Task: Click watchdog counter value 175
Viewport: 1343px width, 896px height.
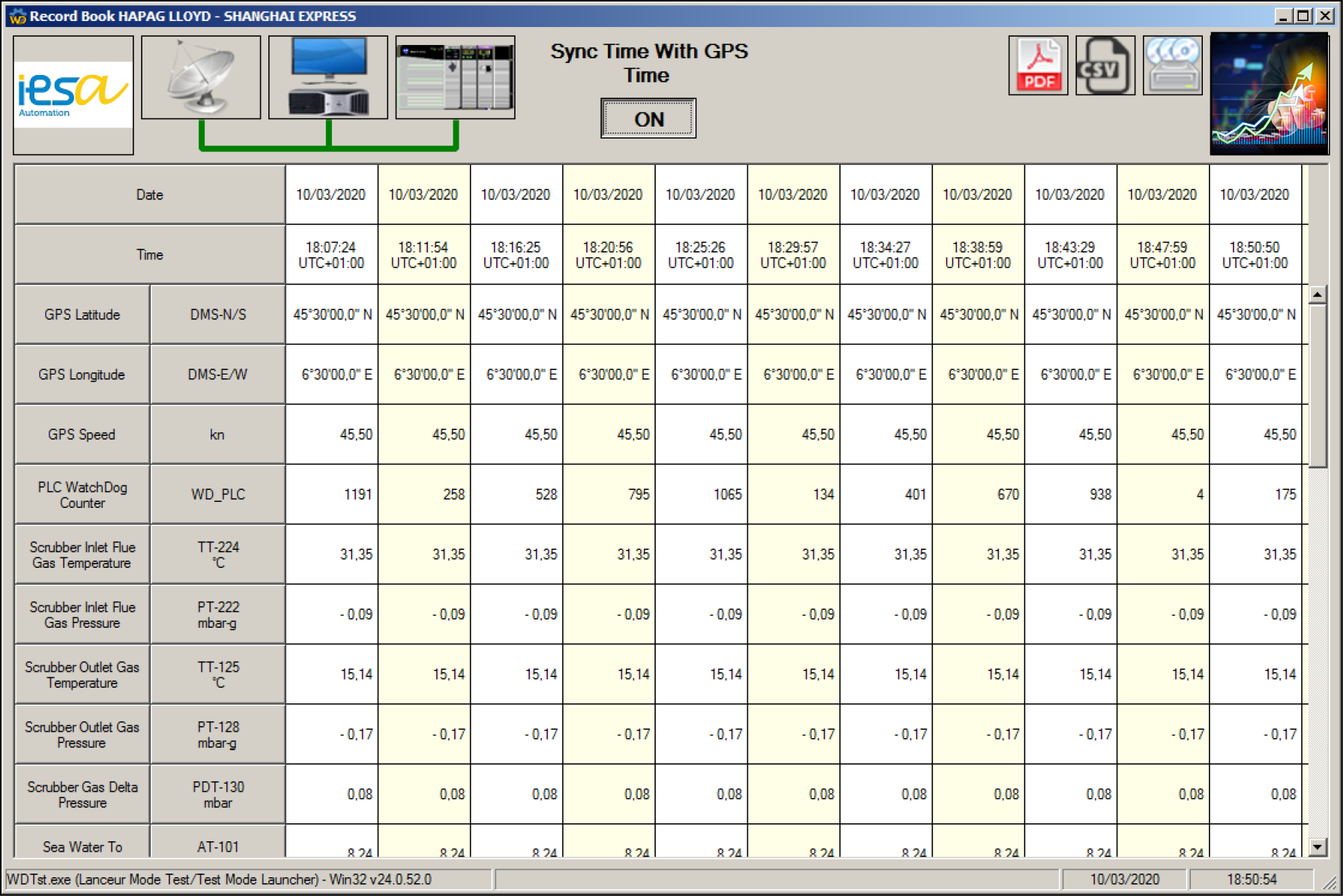Action: pos(1255,494)
